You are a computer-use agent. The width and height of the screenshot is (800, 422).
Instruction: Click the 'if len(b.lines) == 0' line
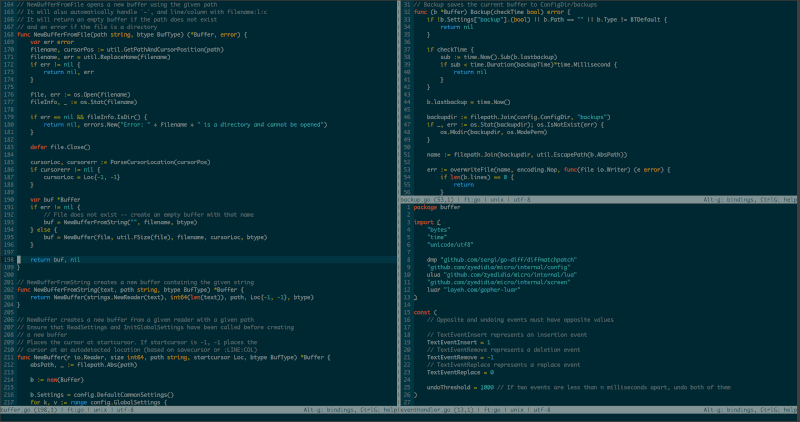(477, 177)
